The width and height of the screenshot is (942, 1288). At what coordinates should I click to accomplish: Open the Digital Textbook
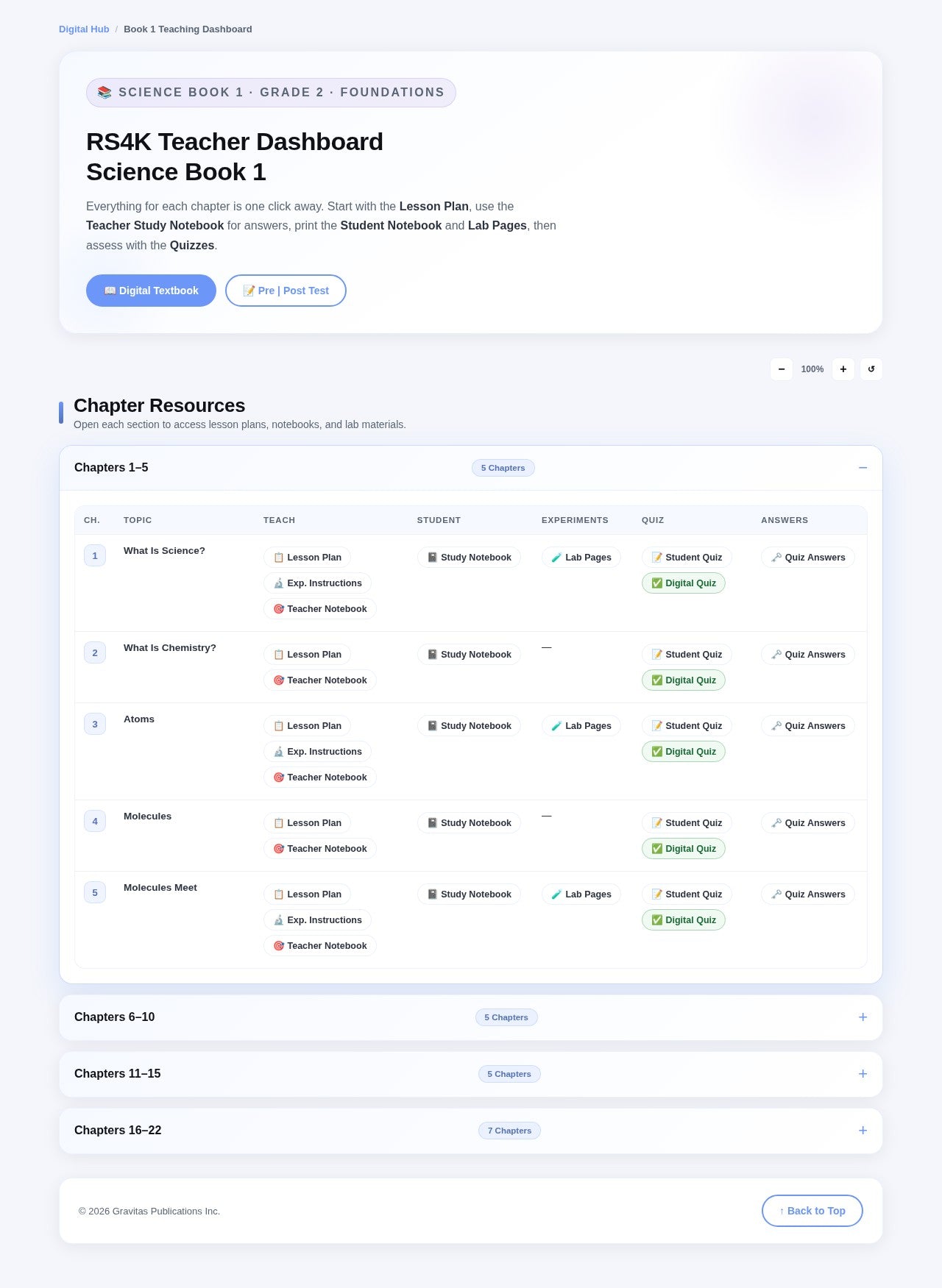(151, 291)
